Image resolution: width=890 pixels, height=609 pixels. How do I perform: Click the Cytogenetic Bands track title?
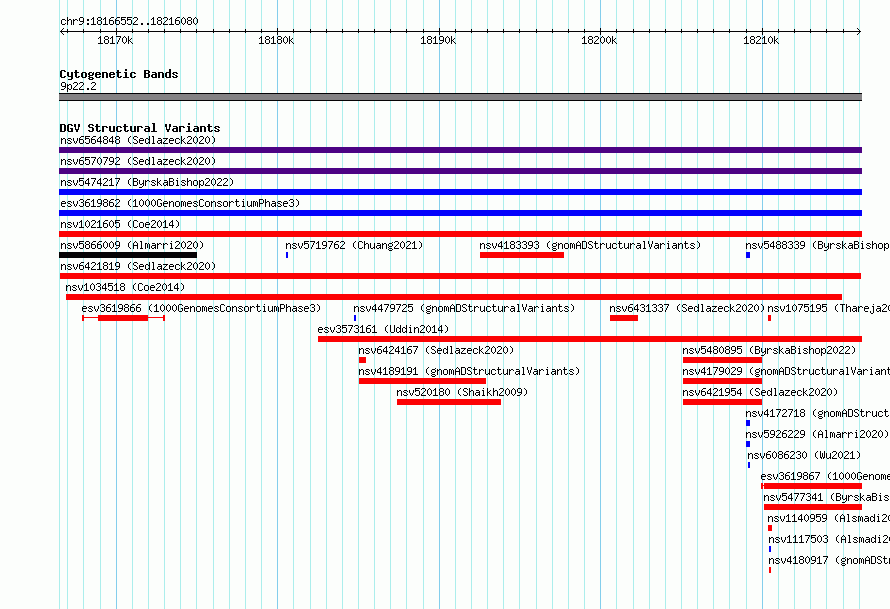[119, 74]
